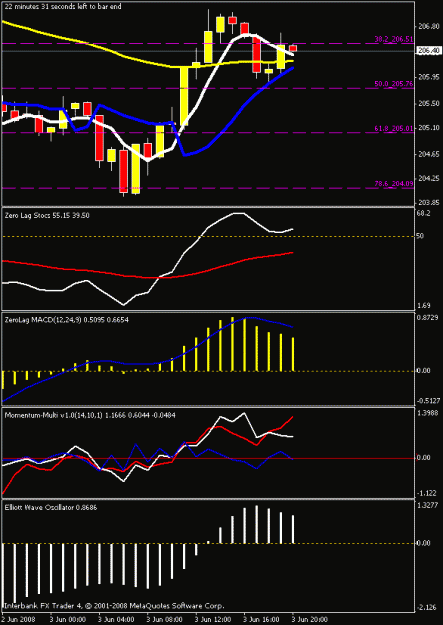Select the 61.8 205.01 Fibonacci level label

click(x=394, y=128)
